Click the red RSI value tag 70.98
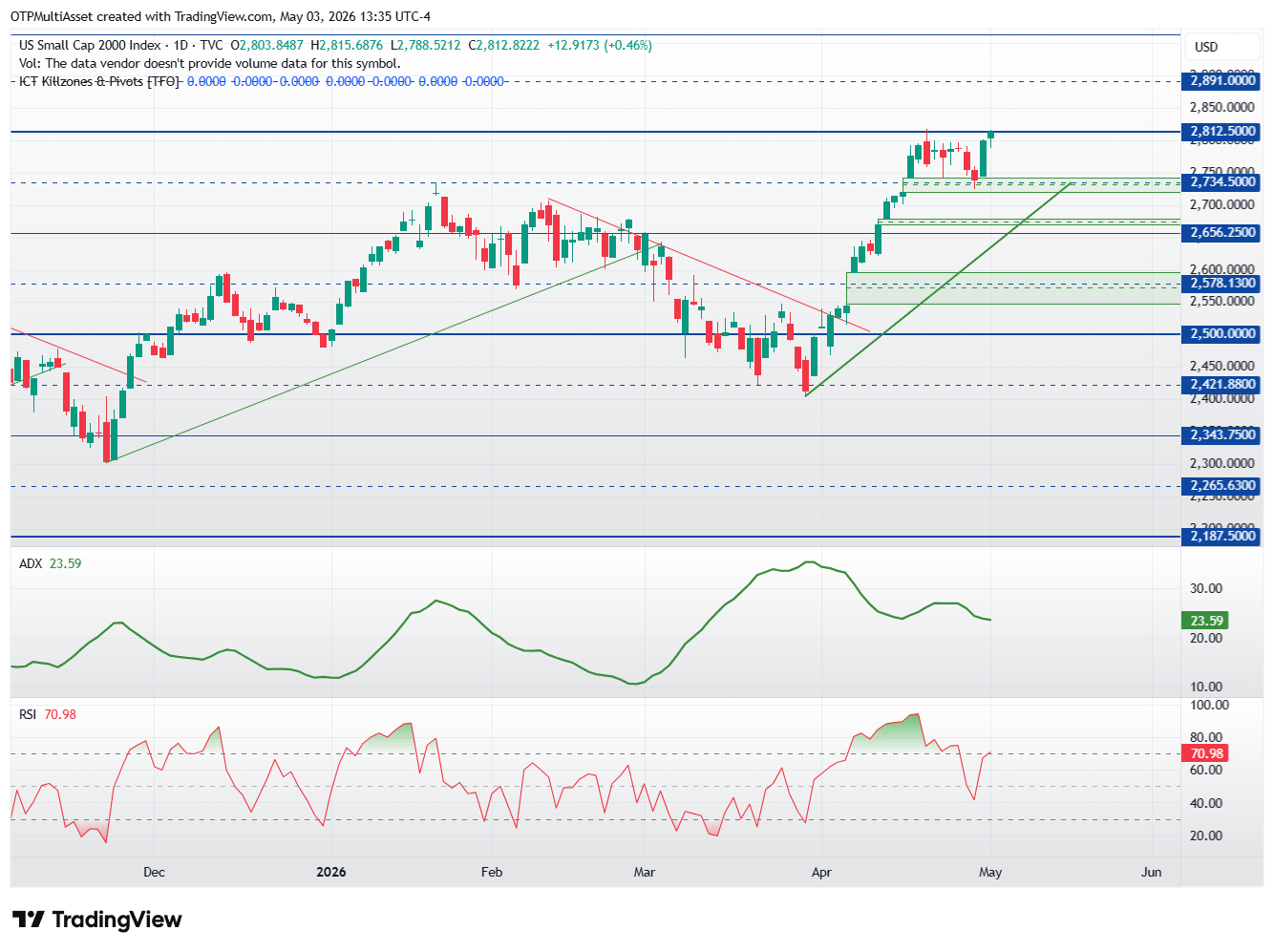1274x952 pixels. (x=1206, y=753)
